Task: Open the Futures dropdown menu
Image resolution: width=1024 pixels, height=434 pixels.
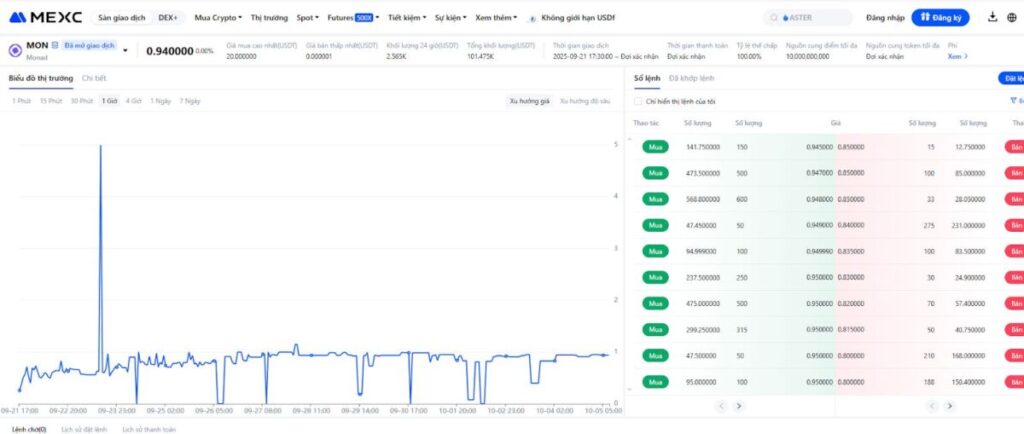Action: click(353, 18)
